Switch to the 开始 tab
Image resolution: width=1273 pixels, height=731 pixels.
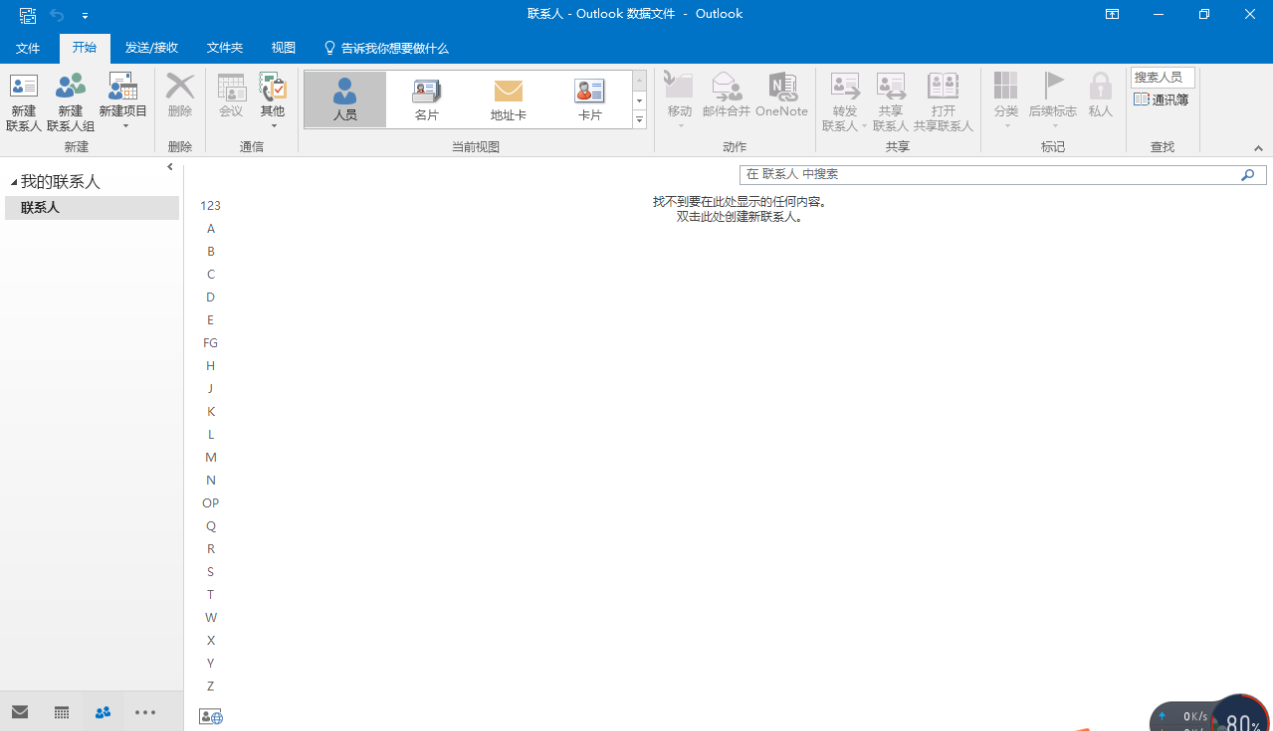(x=85, y=48)
